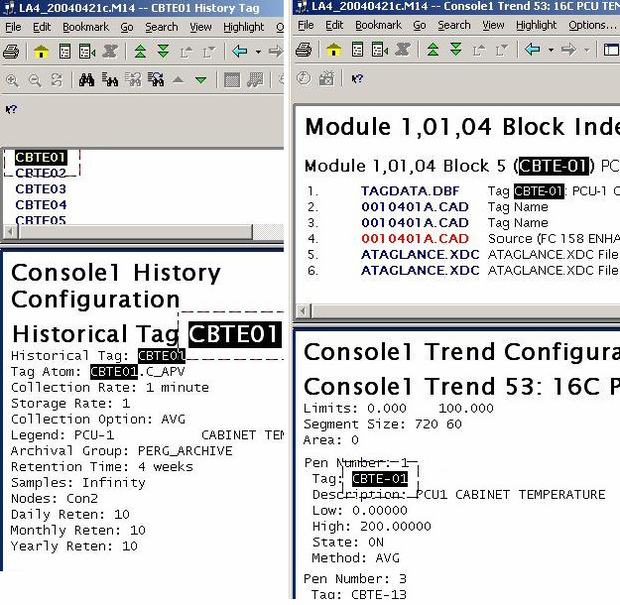Image resolution: width=620 pixels, height=605 pixels.
Task: Open the Back history dropdown in Trend window
Action: [x=550, y=49]
